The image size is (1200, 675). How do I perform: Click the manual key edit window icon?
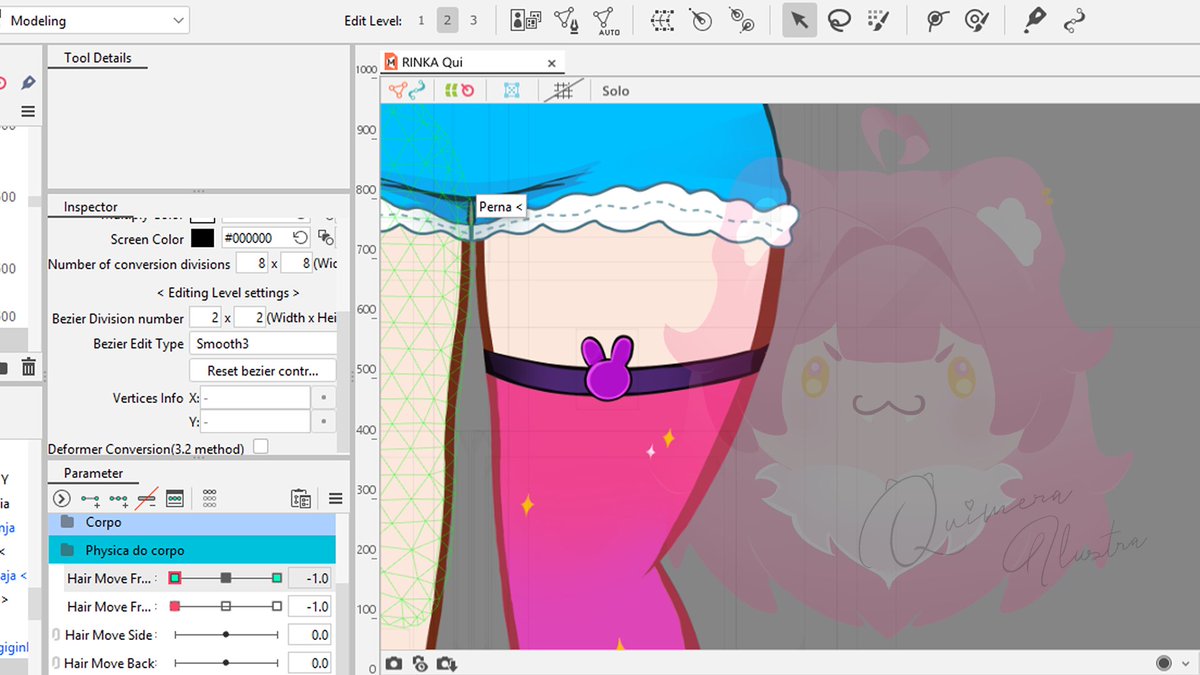pos(174,498)
